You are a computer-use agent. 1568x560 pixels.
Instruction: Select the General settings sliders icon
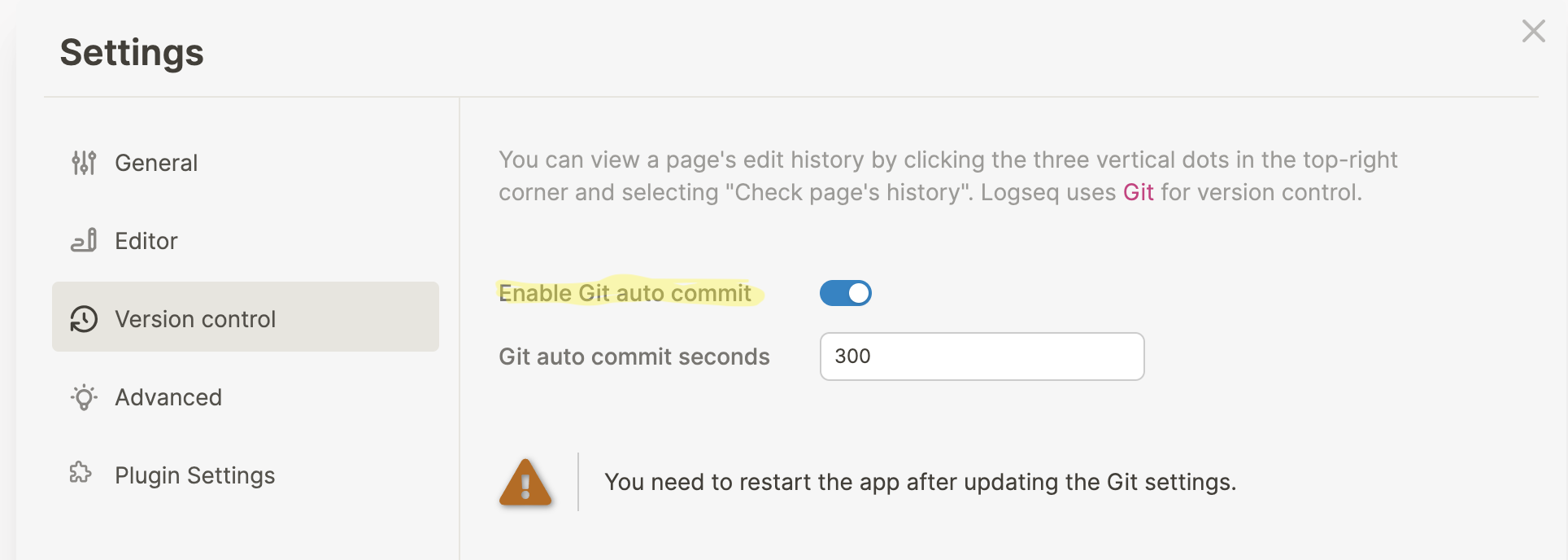(x=84, y=162)
